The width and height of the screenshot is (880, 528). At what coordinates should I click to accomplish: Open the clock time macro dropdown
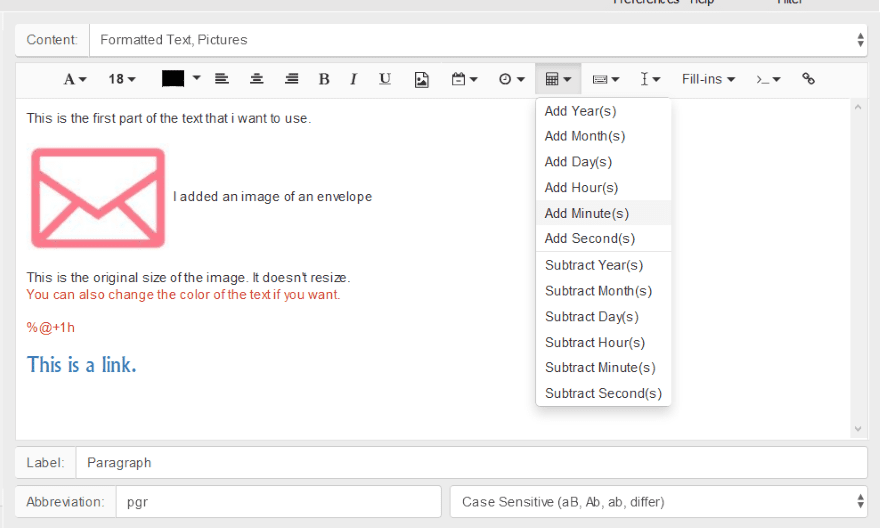(x=511, y=79)
